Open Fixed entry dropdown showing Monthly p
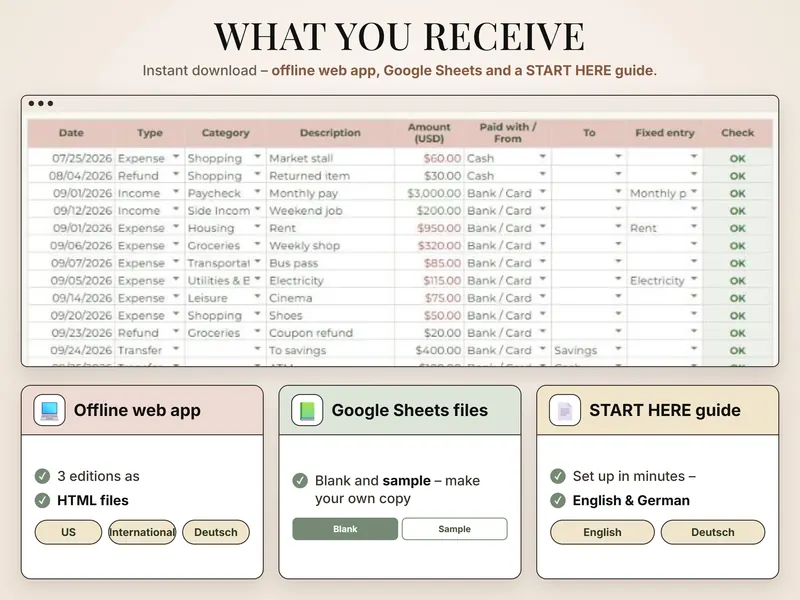The image size is (800, 600). pos(694,192)
